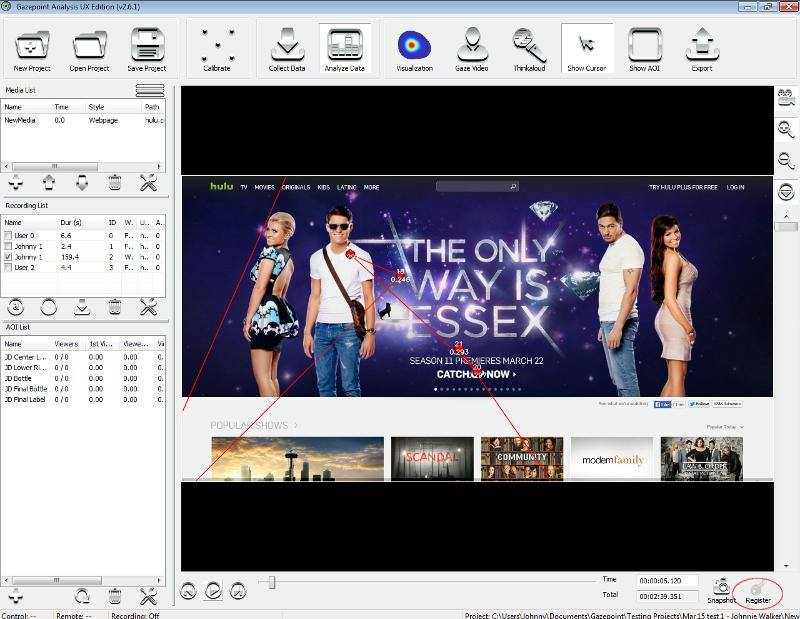Check the User 2 recording checkbox
The image size is (800, 619).
coord(8,267)
